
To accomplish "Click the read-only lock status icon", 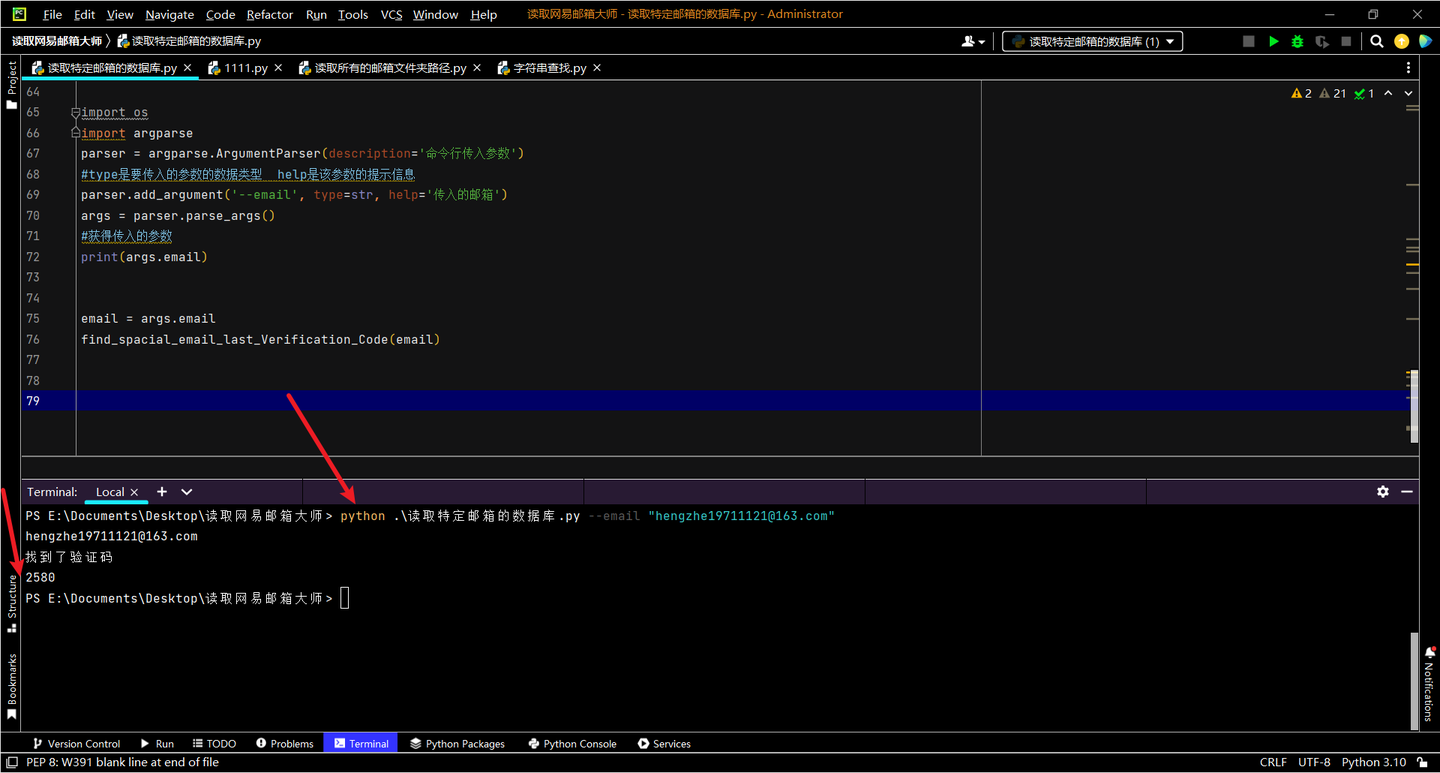I will 1423,762.
